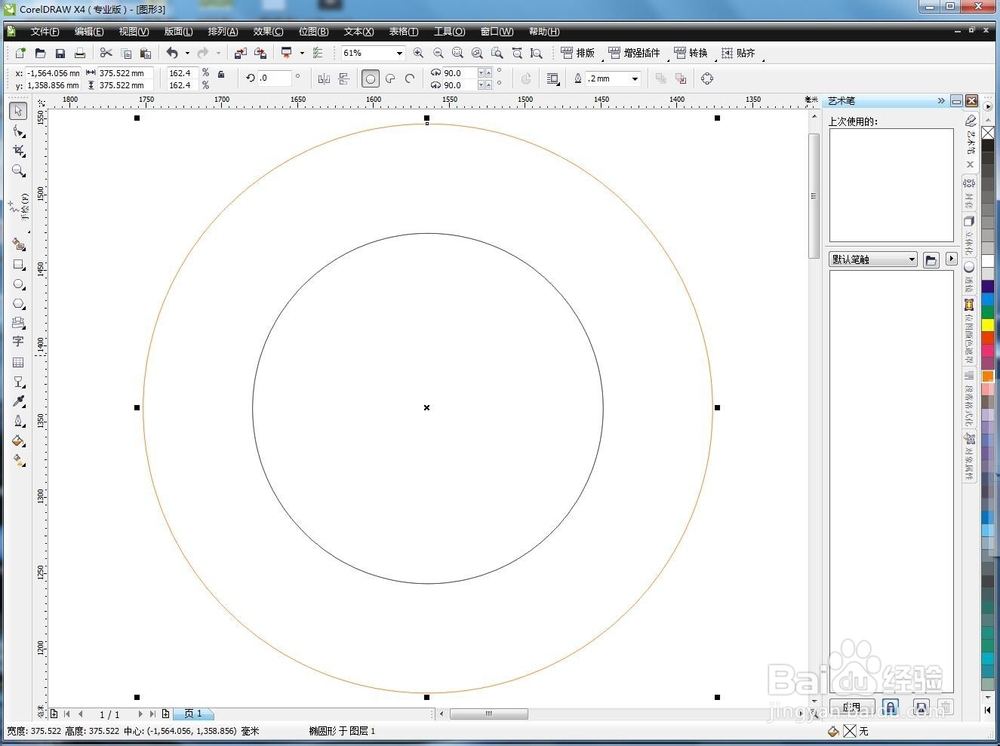Click the Wrap paragraph text icon
The height and width of the screenshot is (746, 1000).
coord(553,79)
